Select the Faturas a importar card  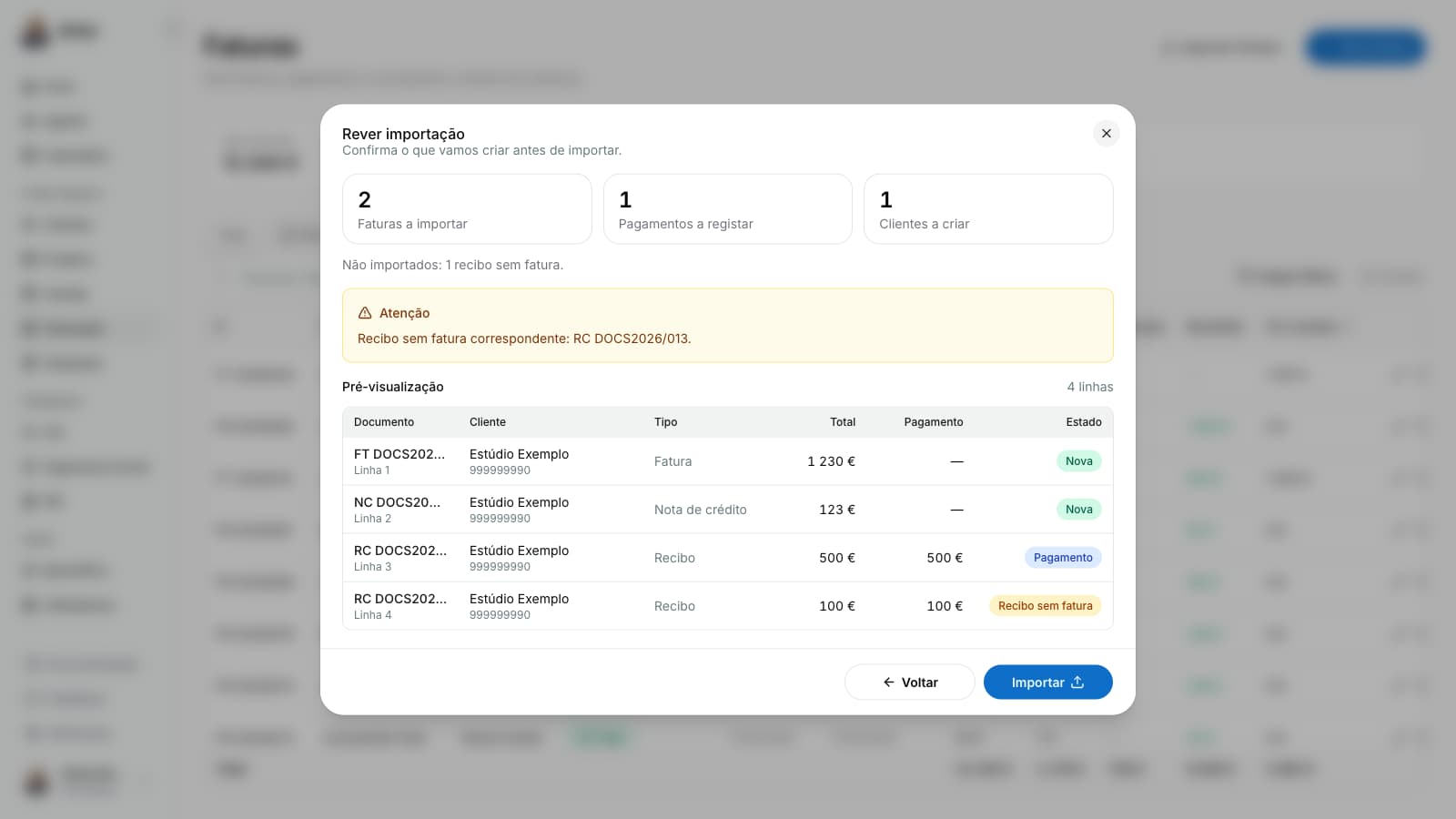(467, 209)
